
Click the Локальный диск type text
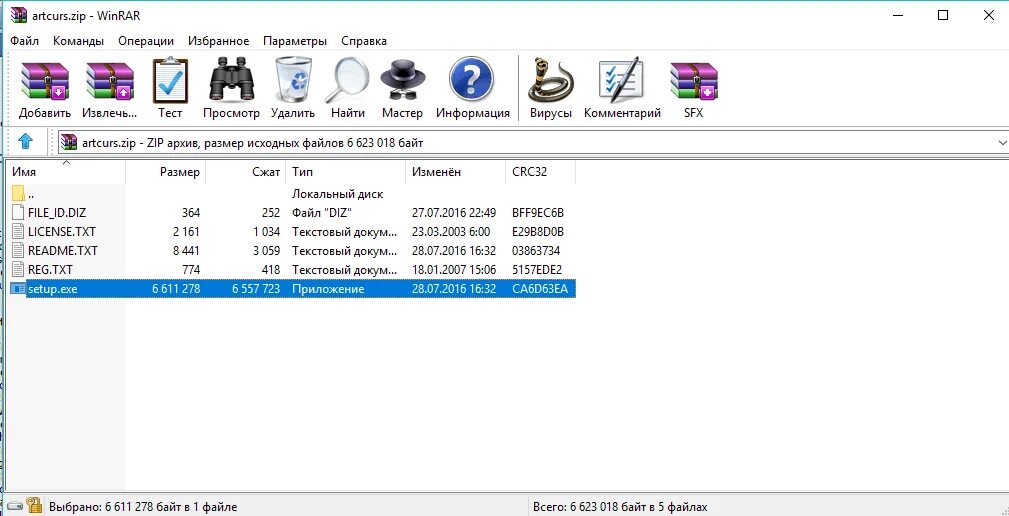[338, 194]
